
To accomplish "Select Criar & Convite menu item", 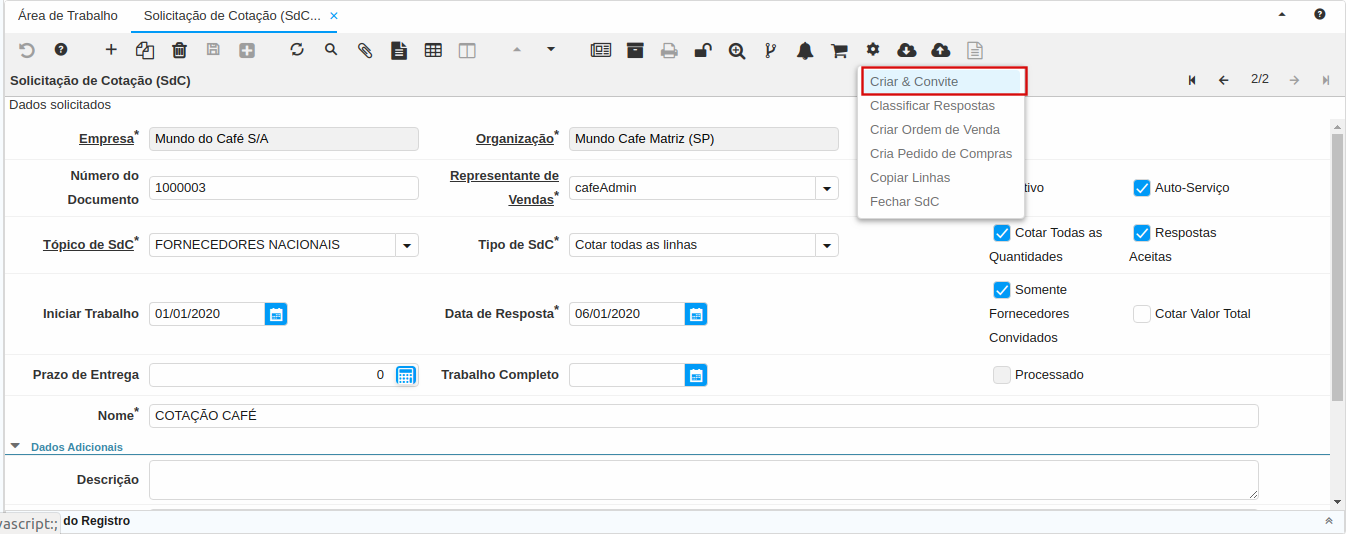I will click(914, 82).
